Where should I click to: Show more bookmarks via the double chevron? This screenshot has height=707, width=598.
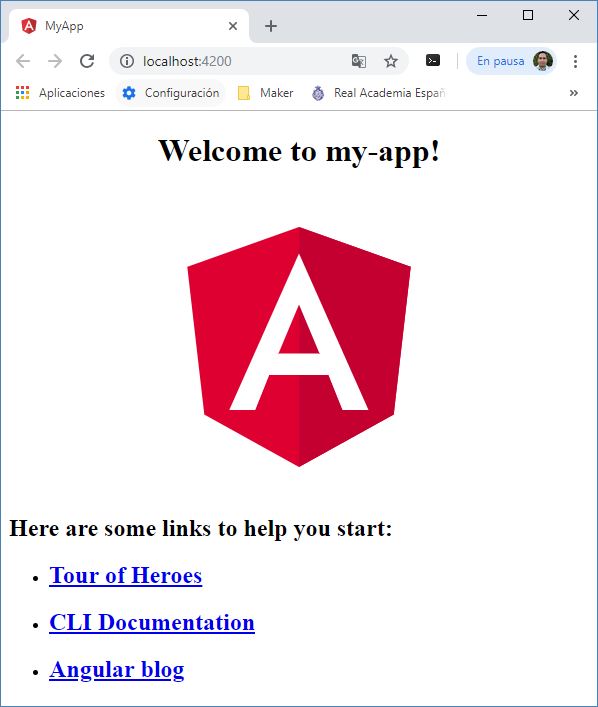[574, 93]
